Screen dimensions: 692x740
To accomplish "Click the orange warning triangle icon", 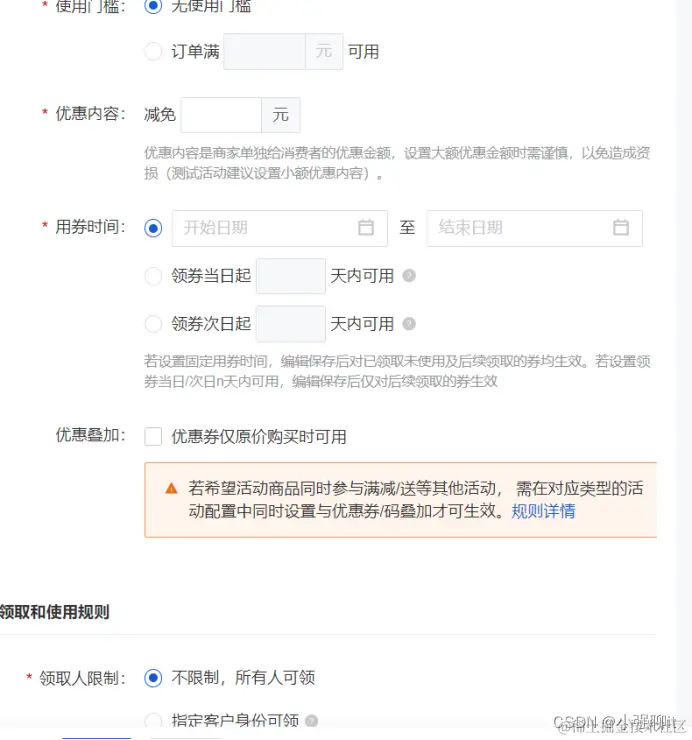I will (x=171, y=488).
